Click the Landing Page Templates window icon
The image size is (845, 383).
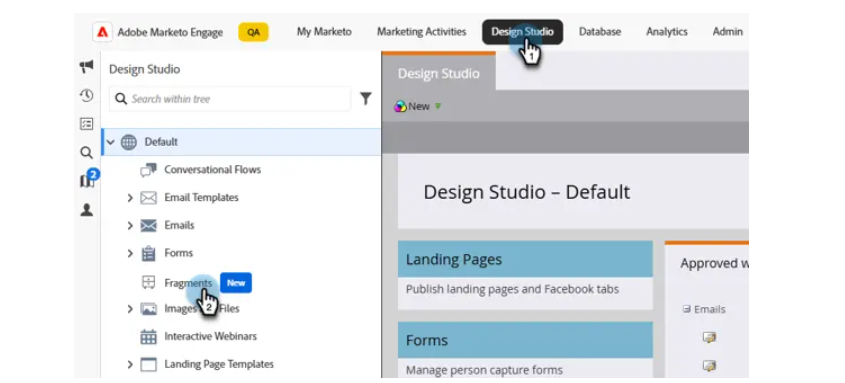[148, 365]
